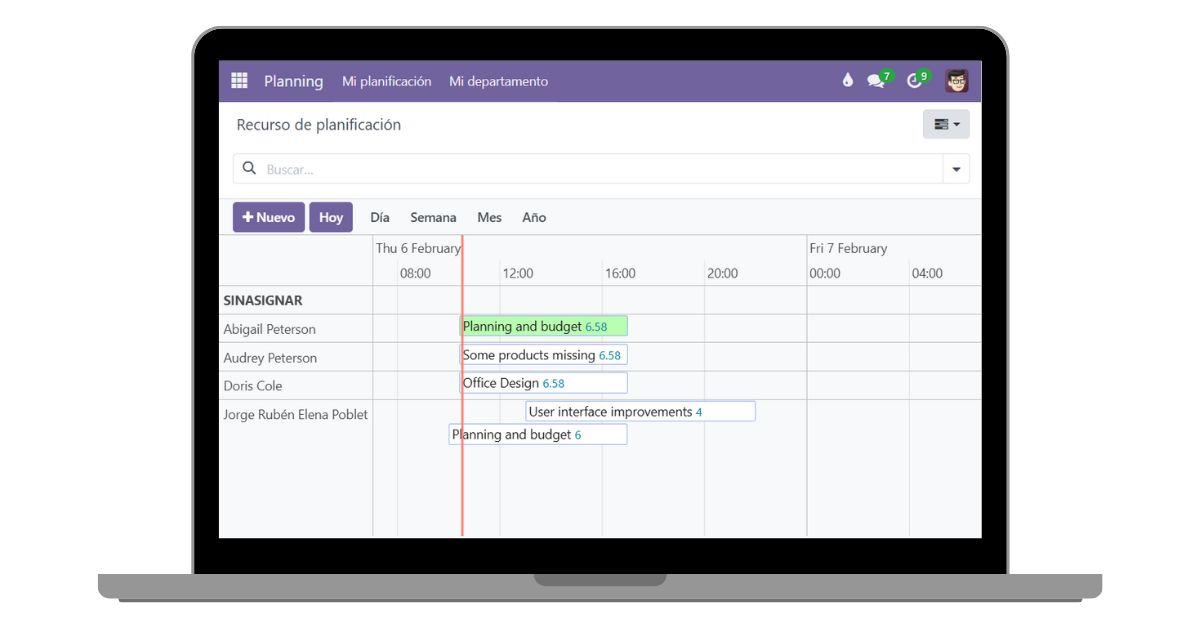Open the view switcher dropdown arrow
Image resolution: width=1200 pixels, height=628 pixels.
(957, 123)
